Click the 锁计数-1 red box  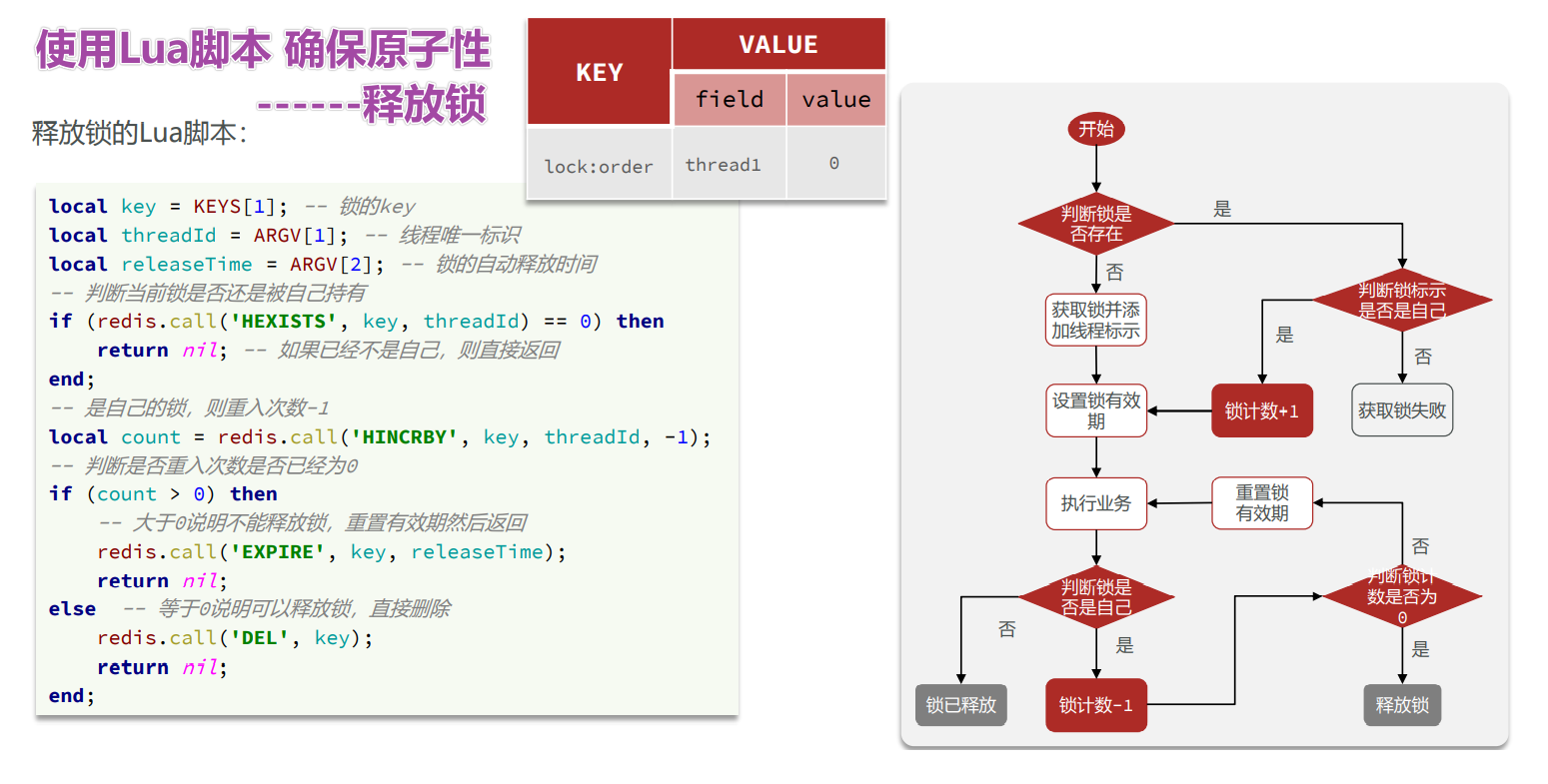(1096, 705)
